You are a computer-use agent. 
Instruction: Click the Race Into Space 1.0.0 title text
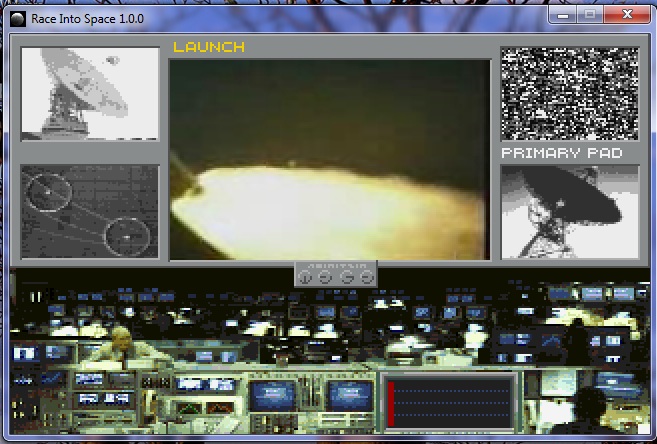tap(88, 19)
